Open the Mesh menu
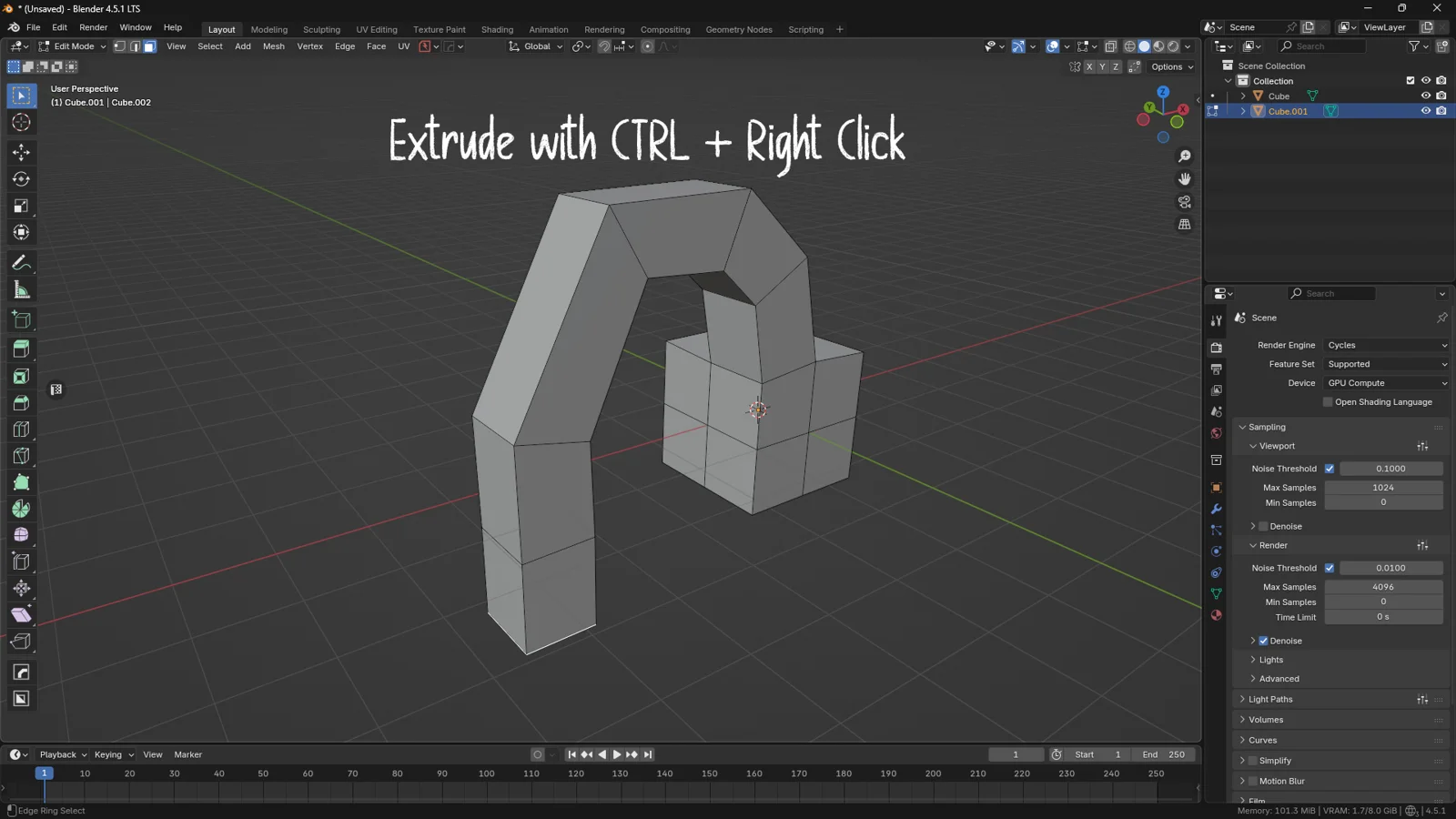 click(273, 46)
